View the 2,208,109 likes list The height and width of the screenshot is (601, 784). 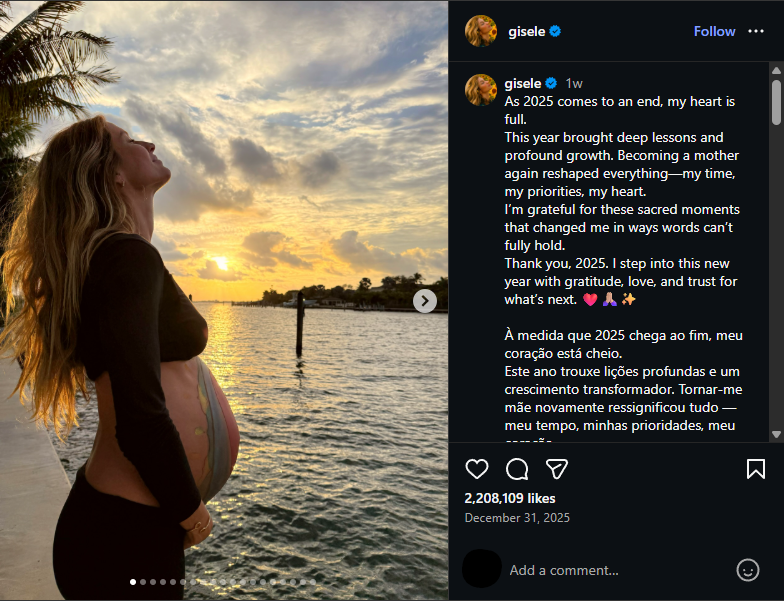click(x=510, y=498)
